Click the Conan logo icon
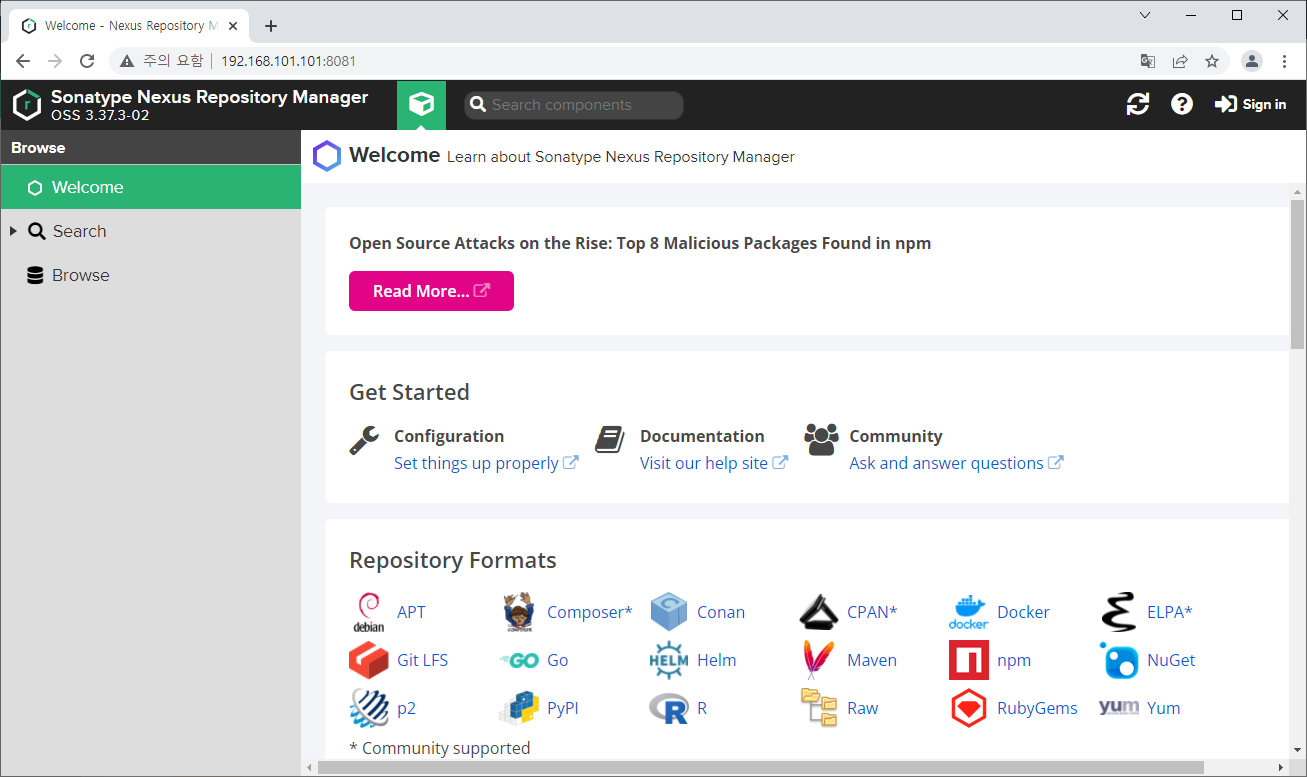The image size is (1307, 777). 668,612
